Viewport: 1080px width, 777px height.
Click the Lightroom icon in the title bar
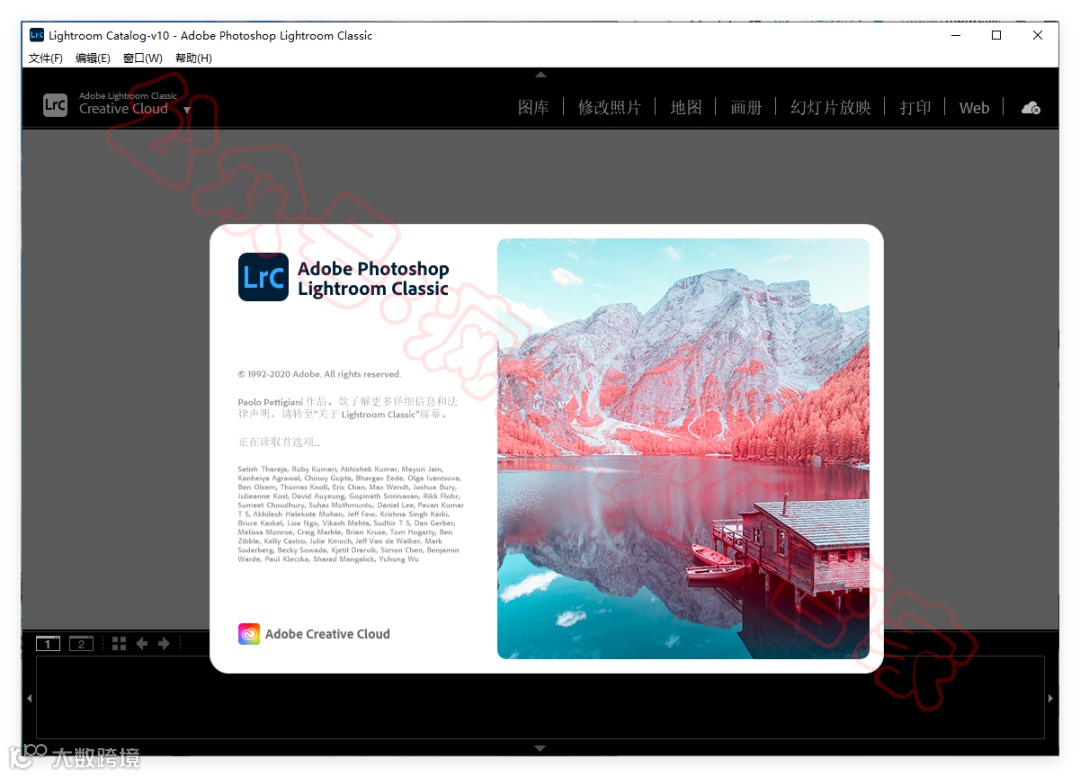click(x=37, y=34)
